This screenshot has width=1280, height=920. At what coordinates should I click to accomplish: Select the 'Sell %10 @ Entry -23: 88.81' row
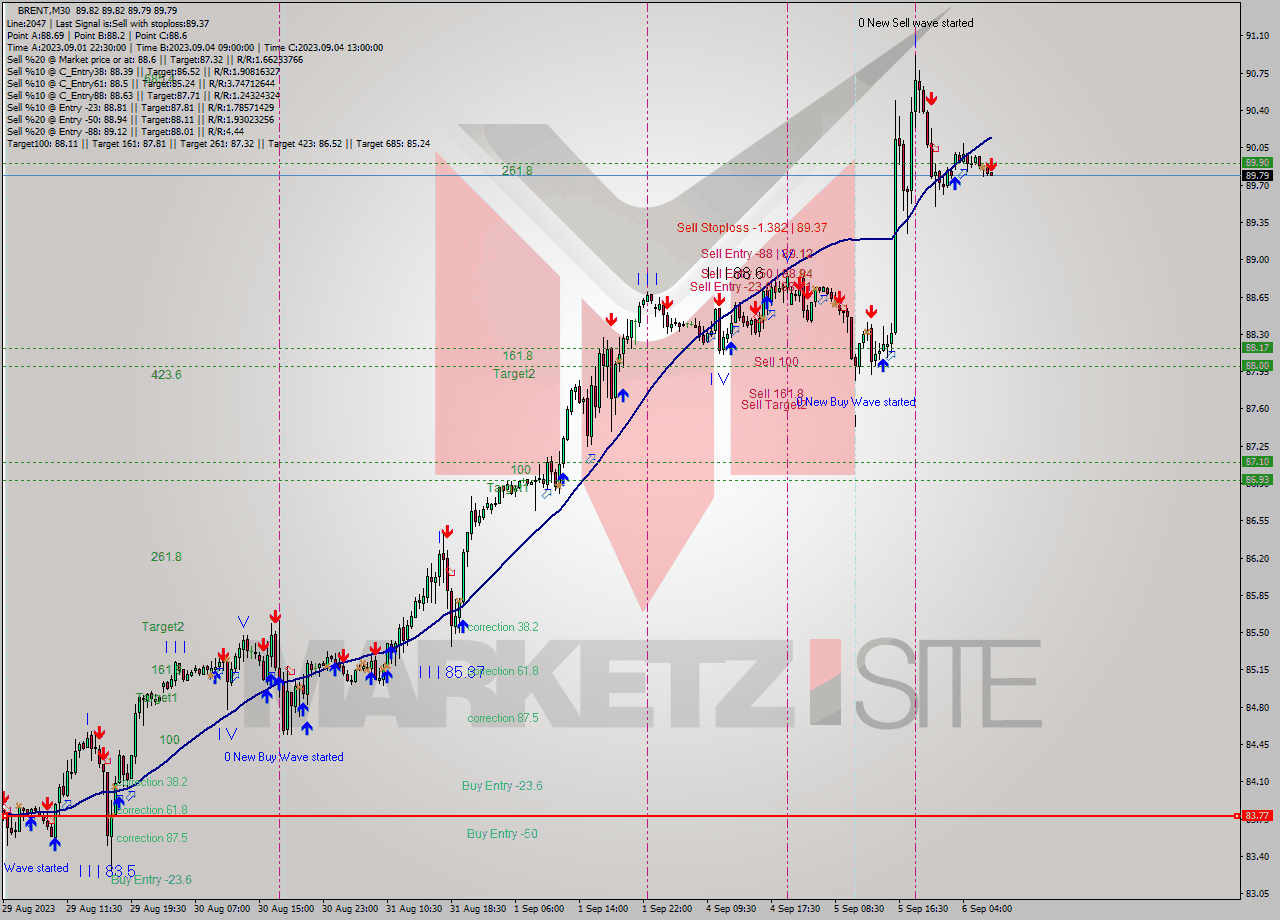(x=140, y=108)
